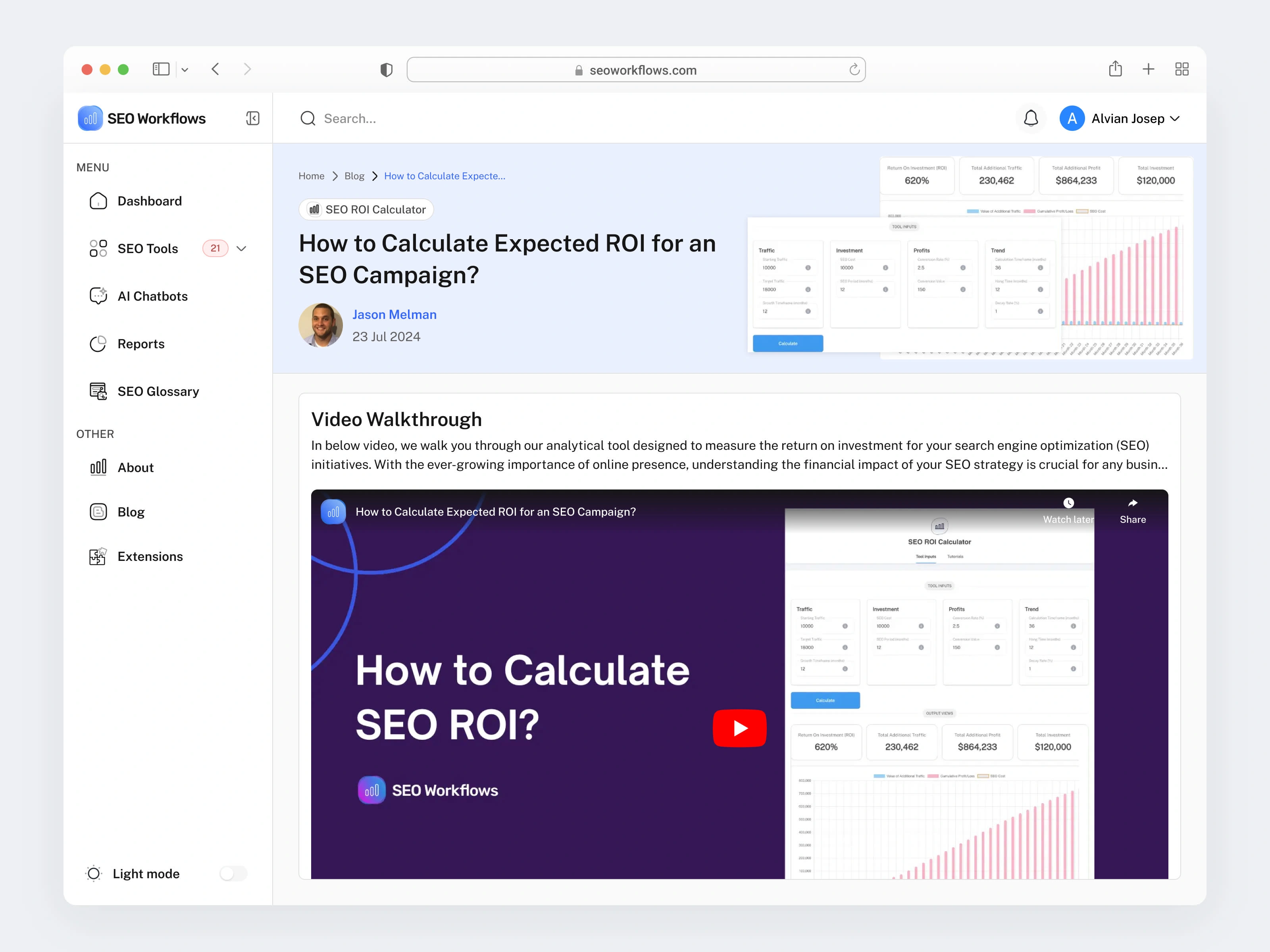Image resolution: width=1270 pixels, height=952 pixels.
Task: Expand the SEO Tools submenu chevron
Action: pos(242,248)
